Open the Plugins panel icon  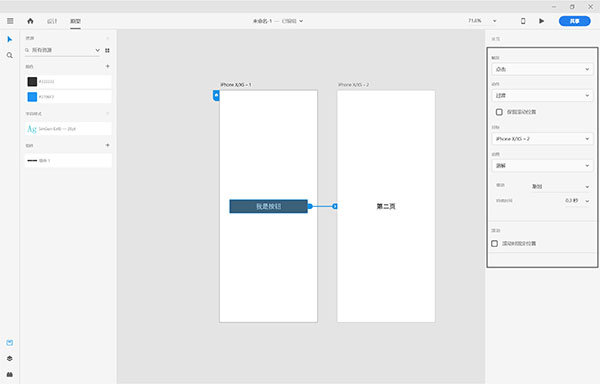click(10, 374)
